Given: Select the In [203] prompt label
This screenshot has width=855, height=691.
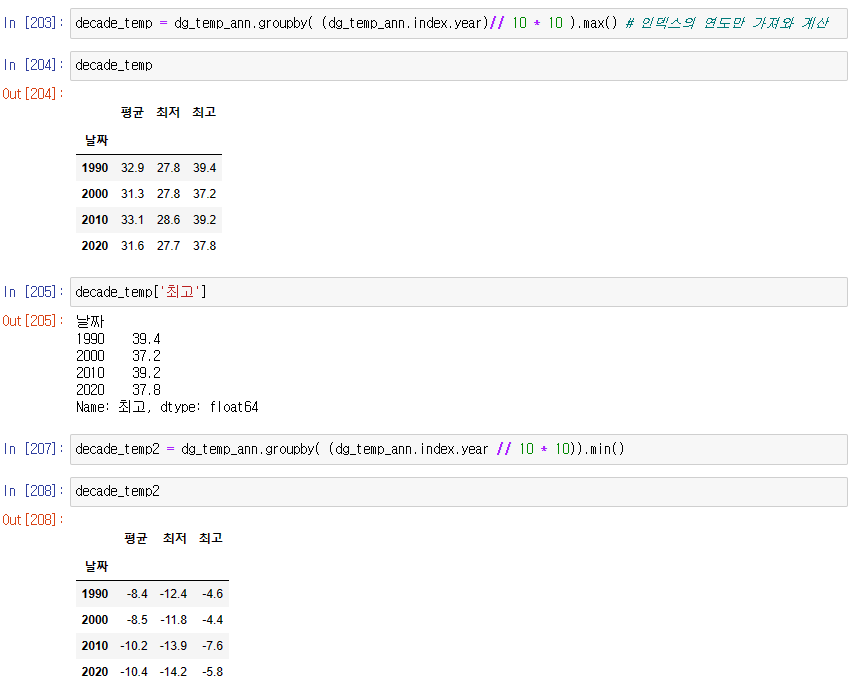Looking at the screenshot, I should pyautogui.click(x=33, y=23).
